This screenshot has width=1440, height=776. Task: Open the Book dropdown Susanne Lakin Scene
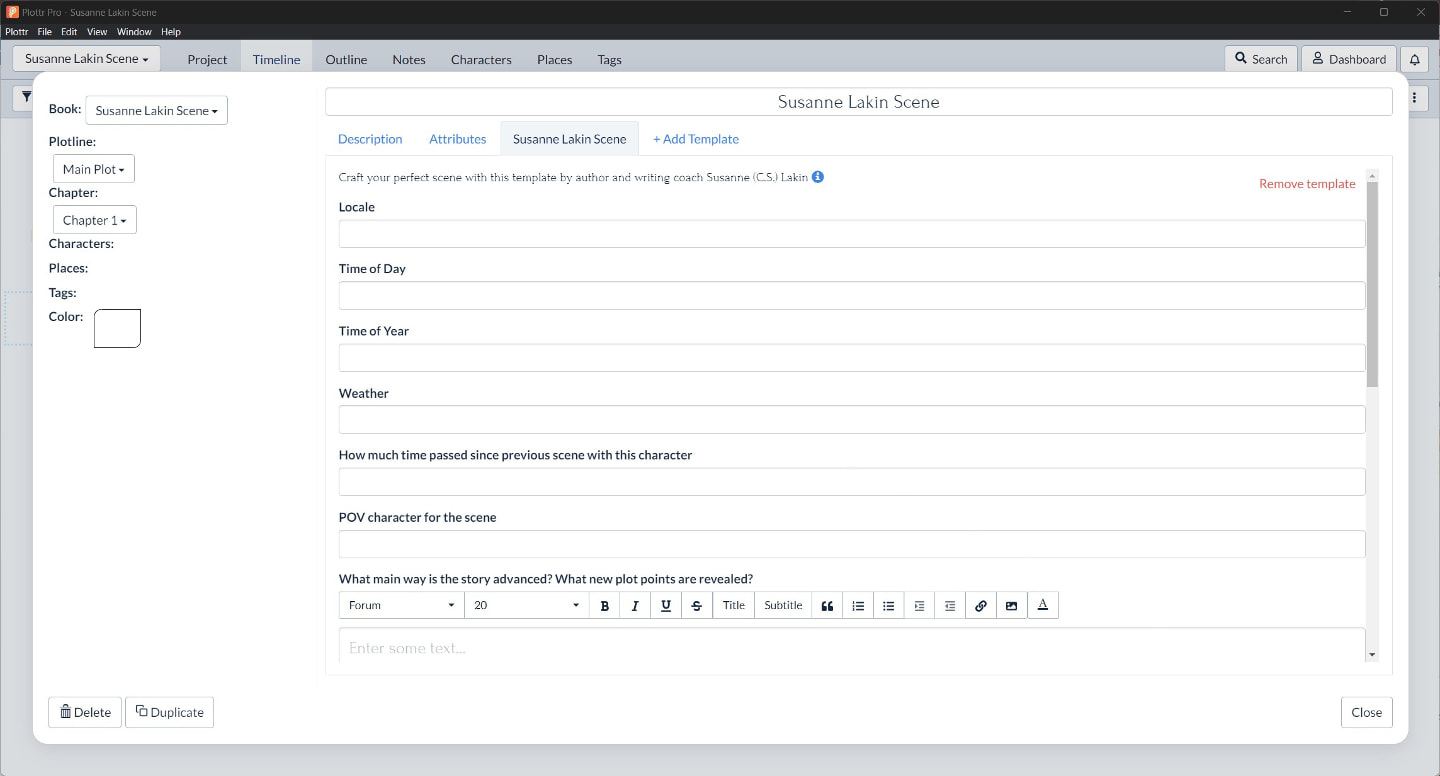157,110
